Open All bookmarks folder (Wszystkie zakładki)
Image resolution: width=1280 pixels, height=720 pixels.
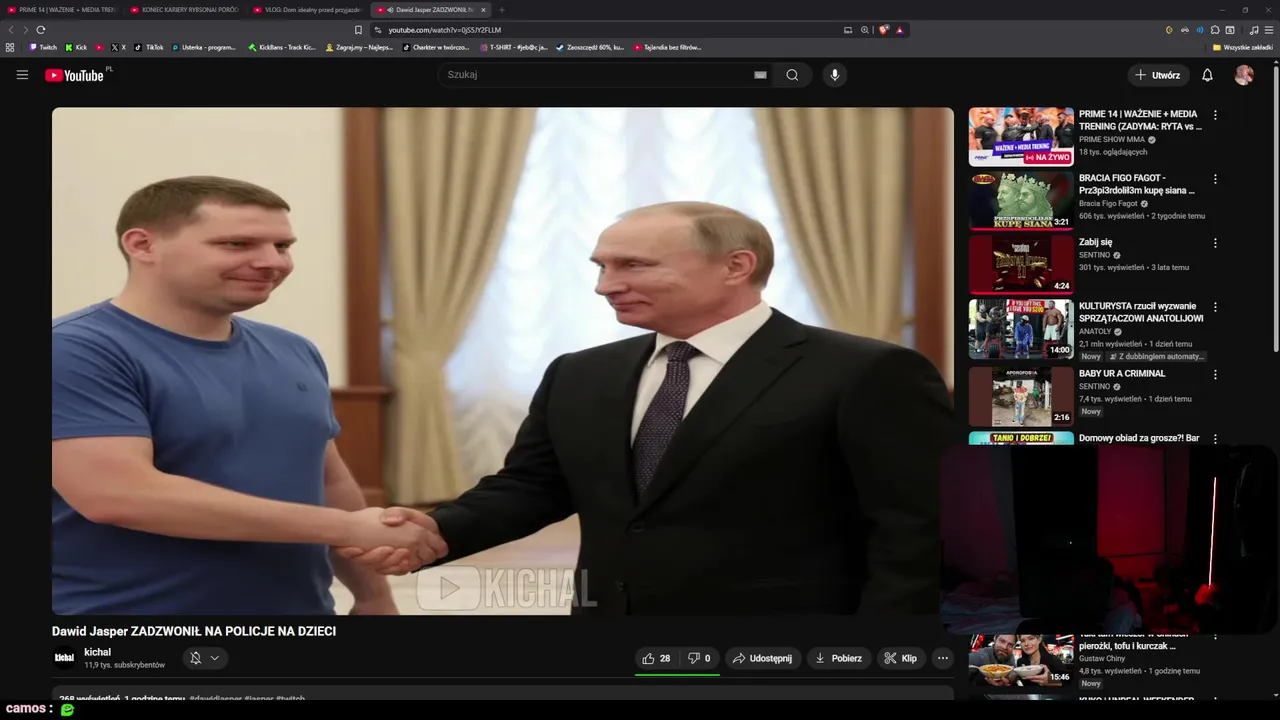pos(1243,47)
